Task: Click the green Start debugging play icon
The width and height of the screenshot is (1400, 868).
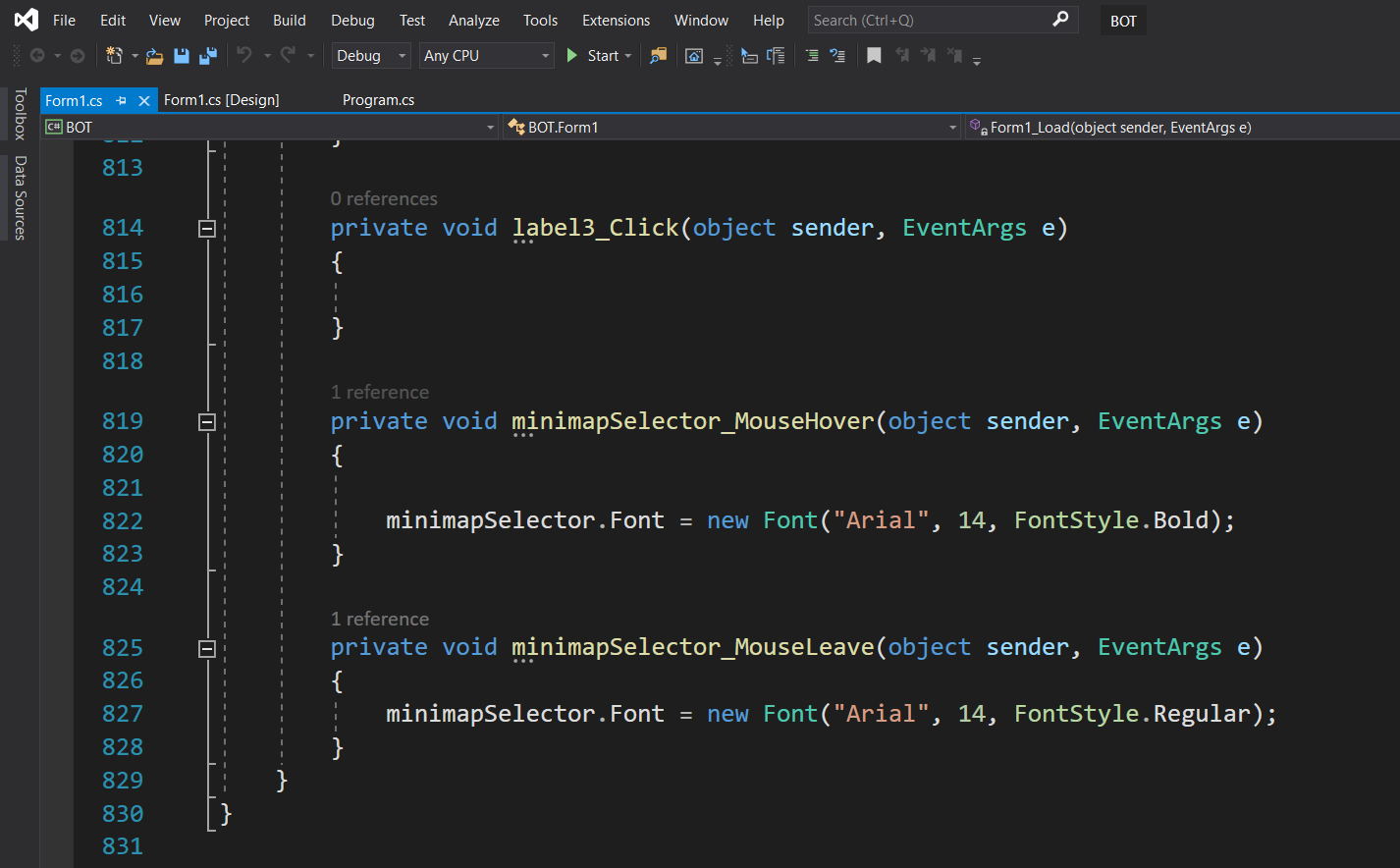Action: [572, 56]
